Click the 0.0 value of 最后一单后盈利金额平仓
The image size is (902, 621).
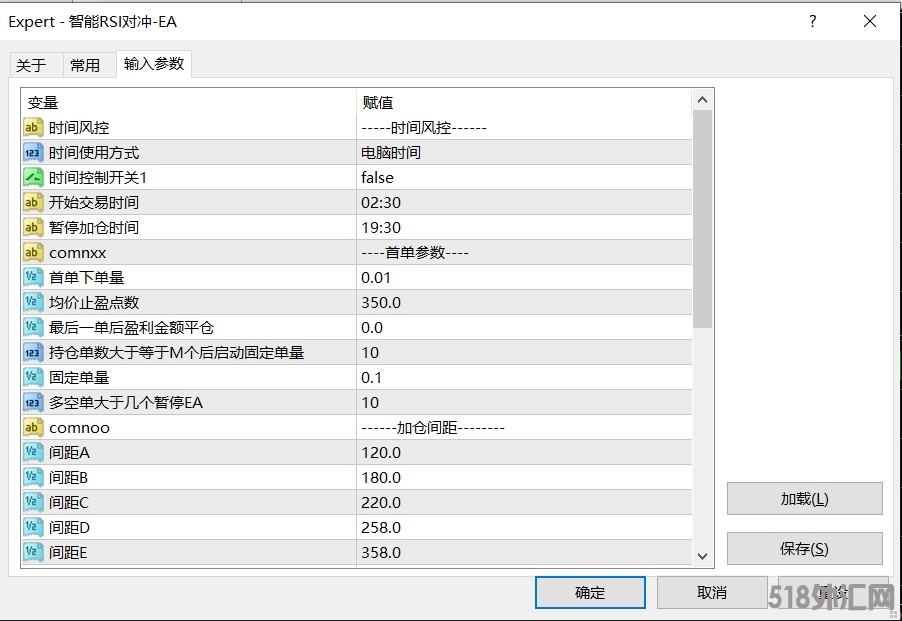524,328
